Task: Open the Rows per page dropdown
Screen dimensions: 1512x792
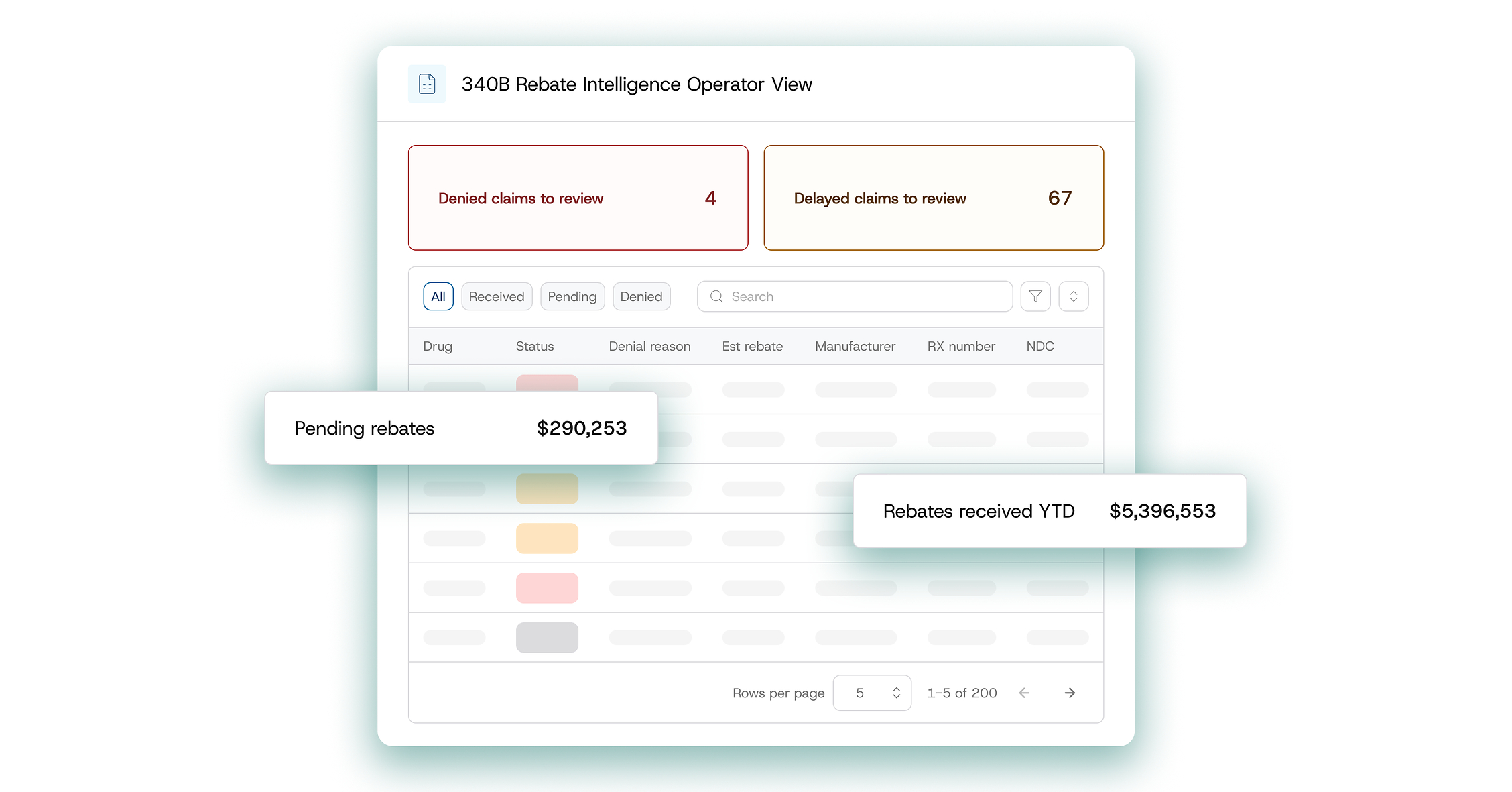Action: [x=872, y=693]
